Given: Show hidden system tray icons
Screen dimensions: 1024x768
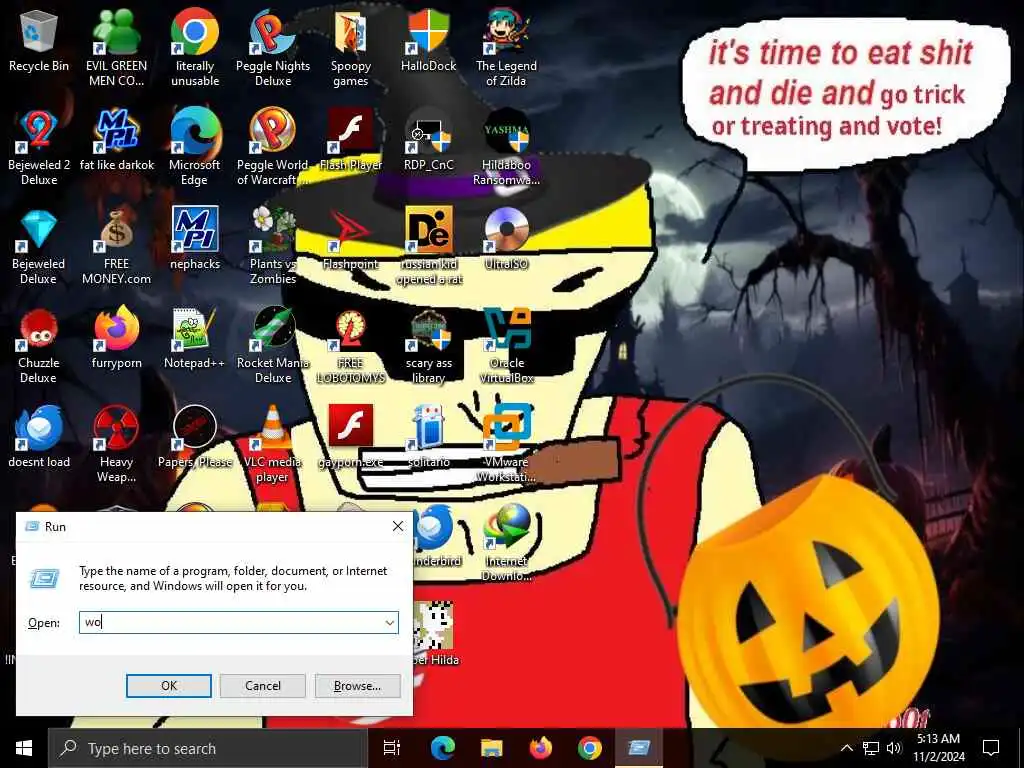Looking at the screenshot, I should click(846, 748).
